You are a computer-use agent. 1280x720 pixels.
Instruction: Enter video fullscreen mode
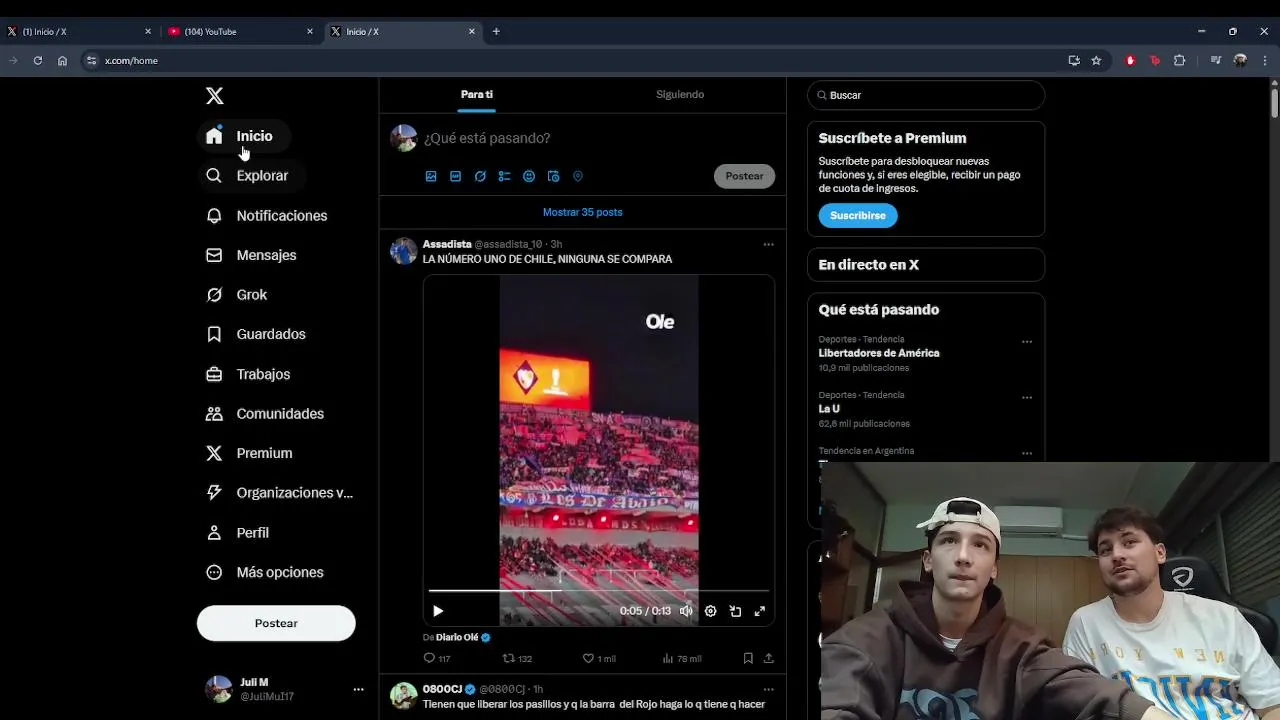click(x=759, y=611)
